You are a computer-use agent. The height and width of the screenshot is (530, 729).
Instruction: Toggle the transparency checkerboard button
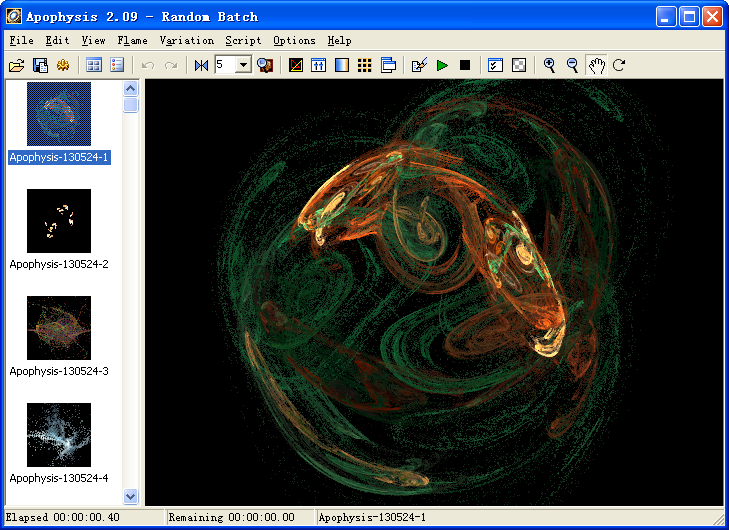pyautogui.click(x=519, y=65)
